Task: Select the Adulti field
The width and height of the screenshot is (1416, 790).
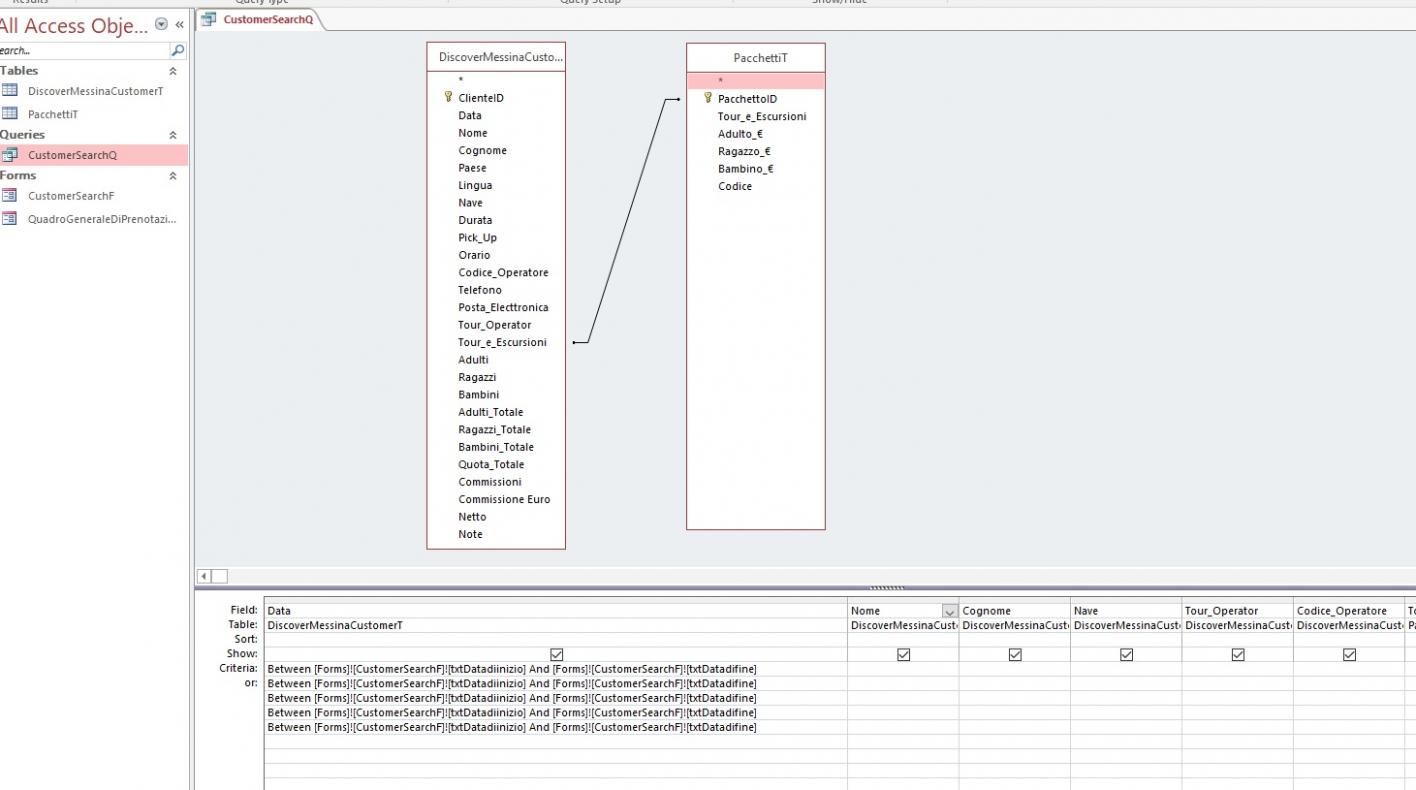Action: coord(473,360)
